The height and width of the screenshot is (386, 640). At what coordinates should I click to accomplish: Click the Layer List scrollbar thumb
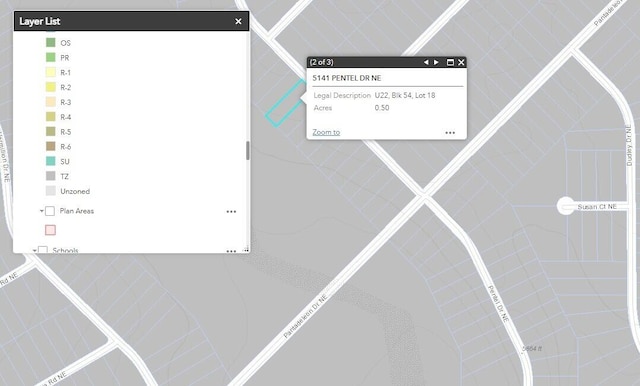[x=247, y=151]
